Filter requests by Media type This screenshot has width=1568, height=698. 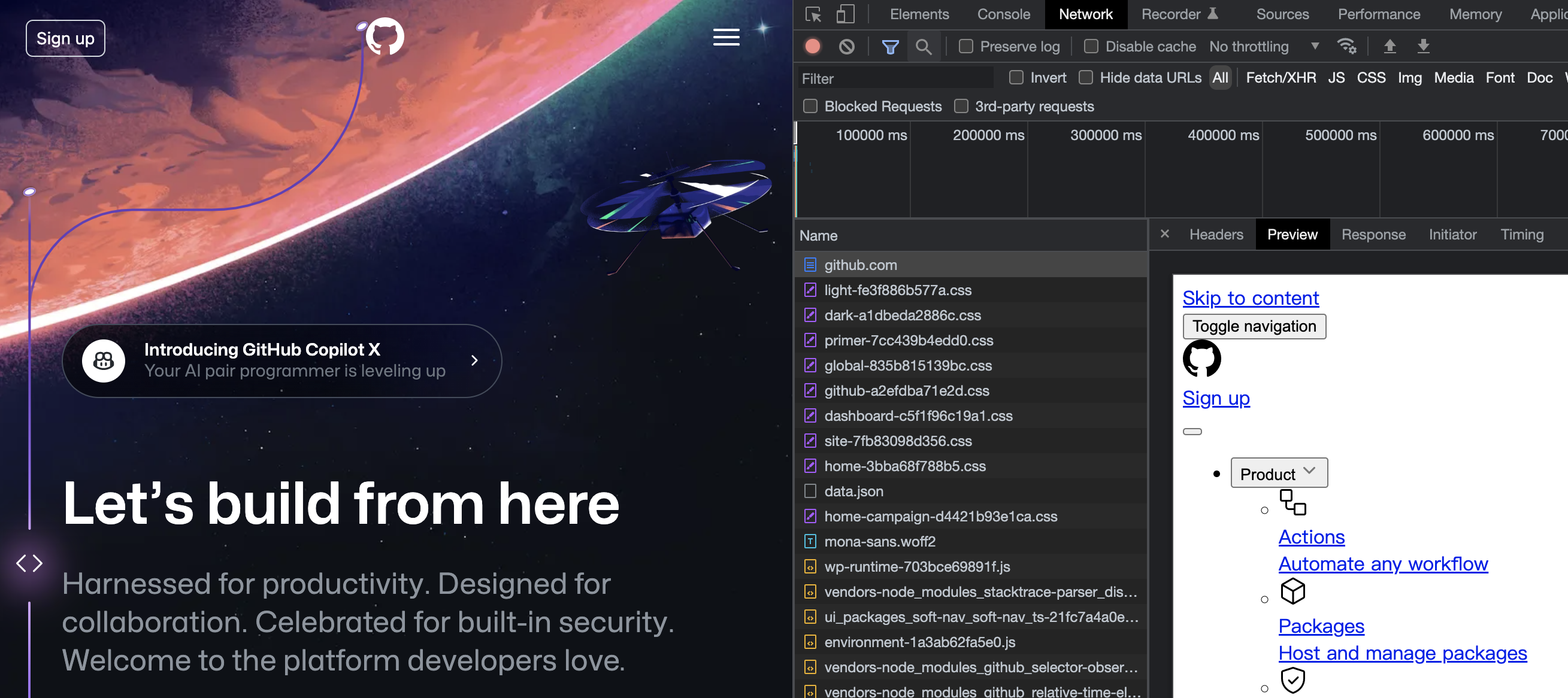coord(1454,78)
